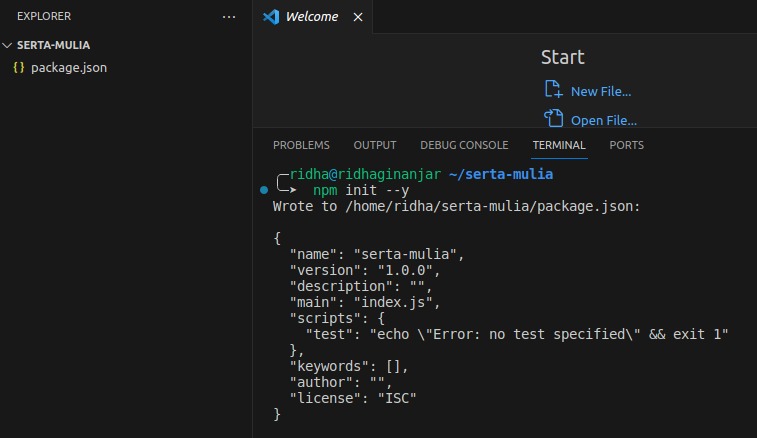Open the Explorer more actions ellipsis
Image resolution: width=757 pixels, height=438 pixels.
[x=229, y=17]
